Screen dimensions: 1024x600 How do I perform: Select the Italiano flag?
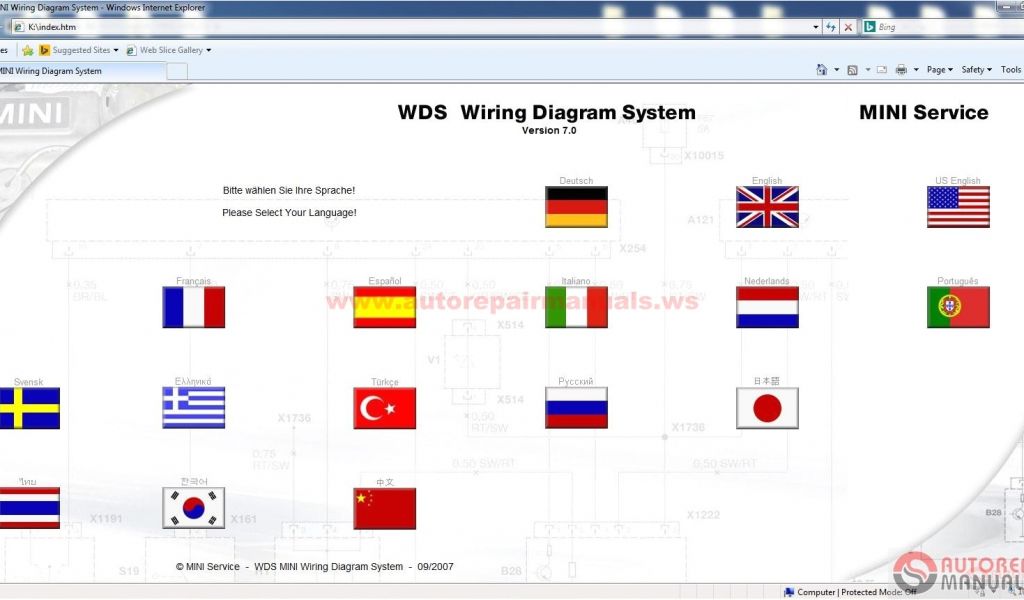(576, 308)
